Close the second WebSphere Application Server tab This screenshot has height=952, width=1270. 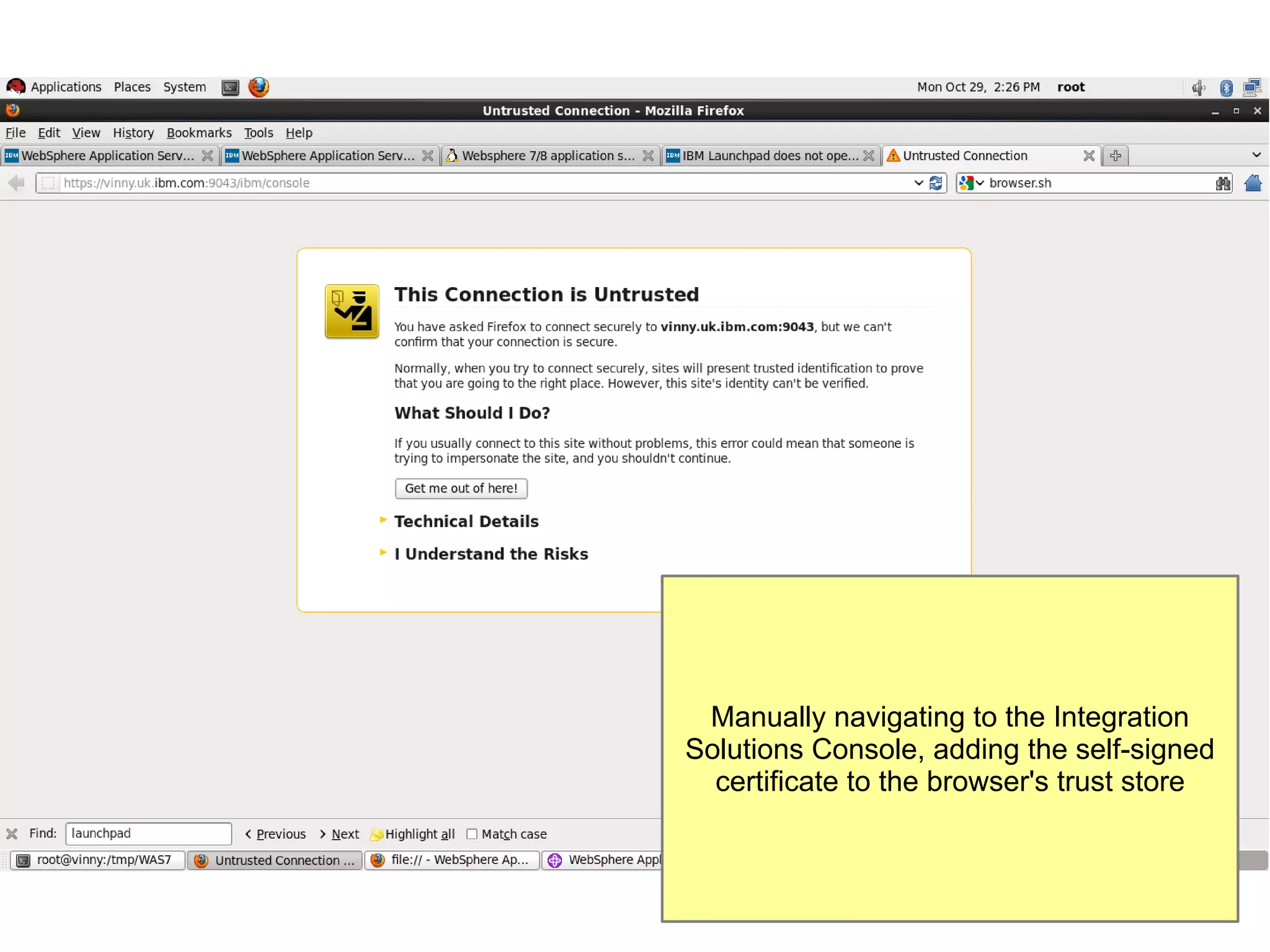(x=428, y=156)
